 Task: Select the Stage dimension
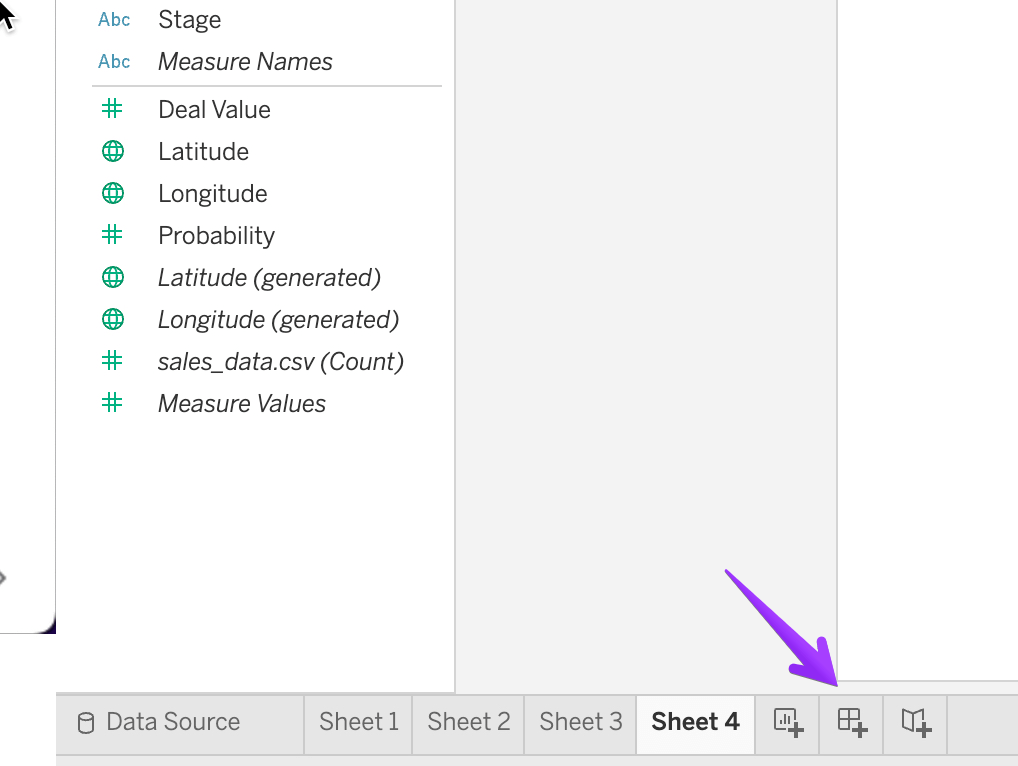[x=189, y=19]
